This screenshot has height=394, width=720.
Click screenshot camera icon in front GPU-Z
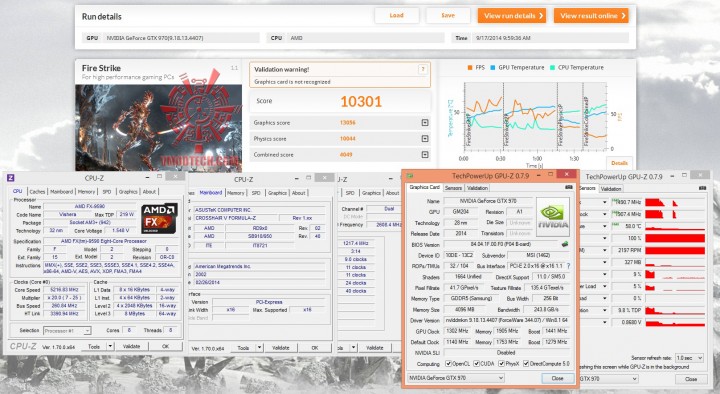(568, 187)
